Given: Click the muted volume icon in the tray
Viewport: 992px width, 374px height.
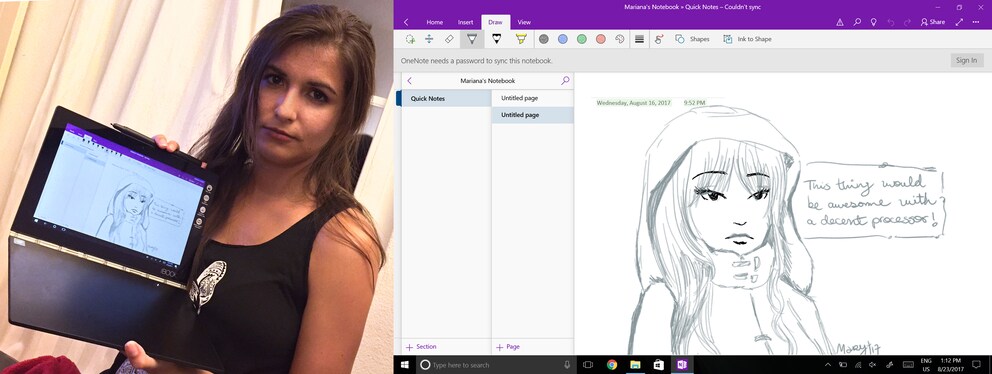Looking at the screenshot, I should coord(873,365).
